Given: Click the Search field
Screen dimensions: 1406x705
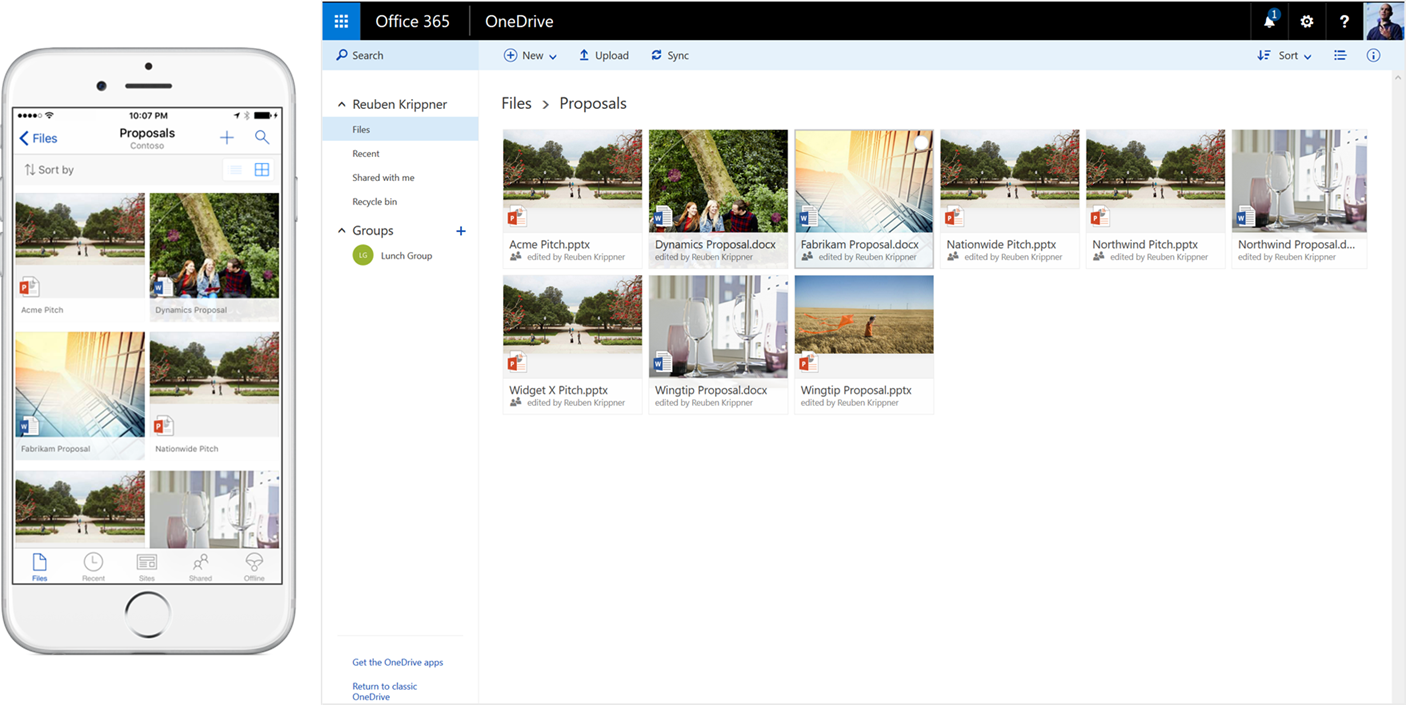Looking at the screenshot, I should 368,56.
